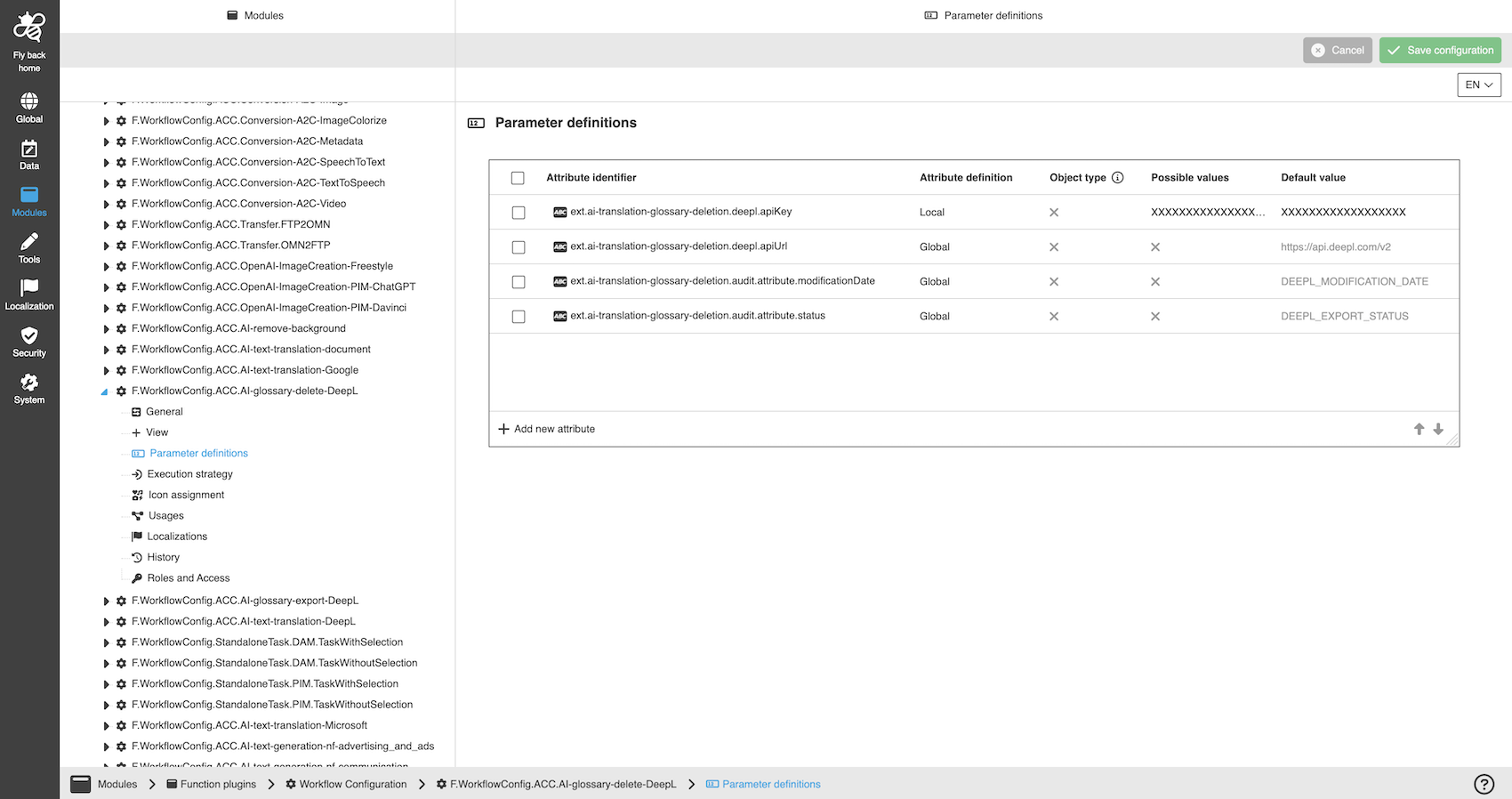Check the deepl.apiKey attribute row checkbox
The height and width of the screenshot is (799, 1512).
519,213
